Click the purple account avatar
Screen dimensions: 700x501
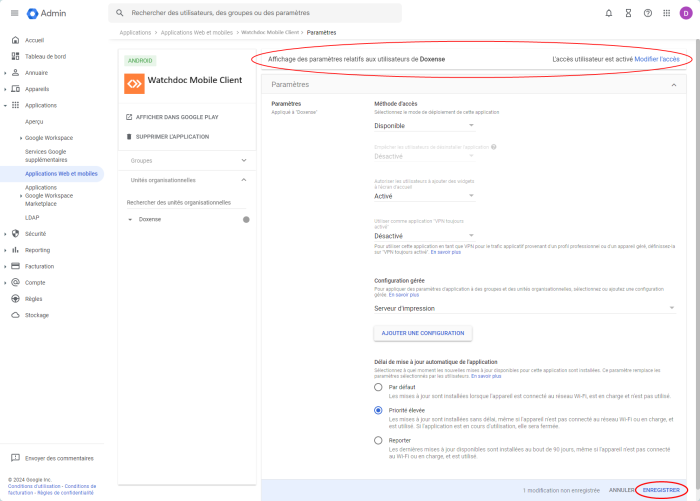click(686, 13)
